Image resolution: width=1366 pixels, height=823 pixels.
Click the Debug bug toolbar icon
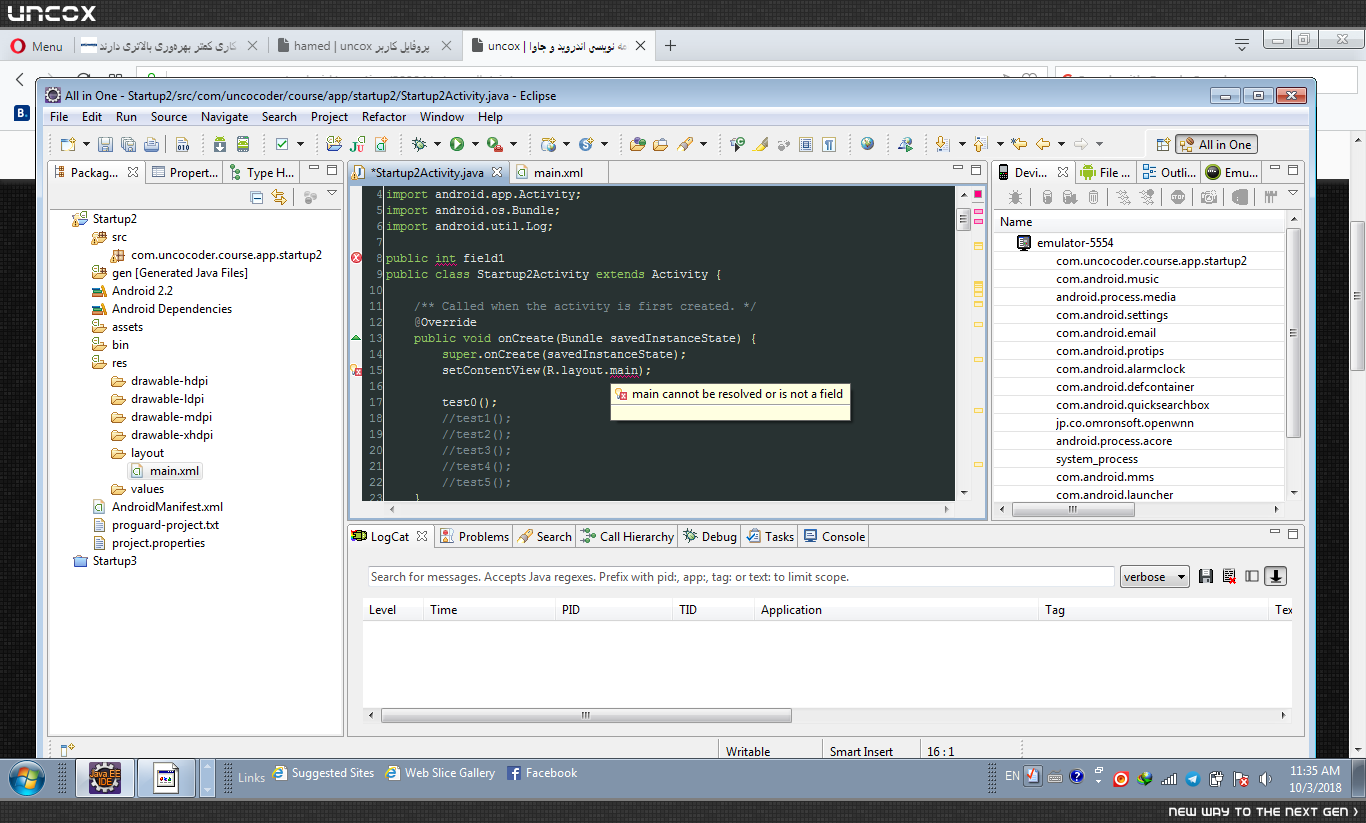point(420,144)
